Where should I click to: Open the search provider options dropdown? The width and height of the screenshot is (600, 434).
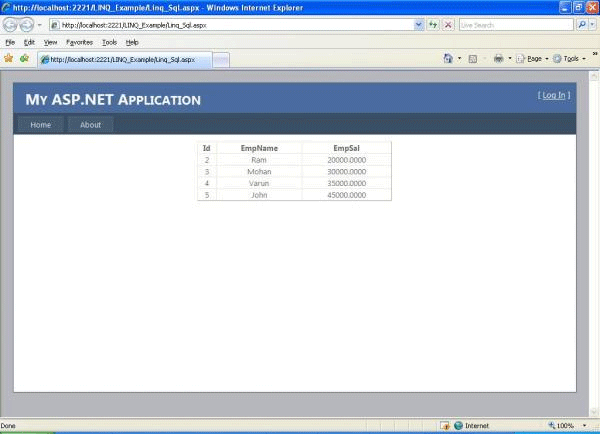592,25
